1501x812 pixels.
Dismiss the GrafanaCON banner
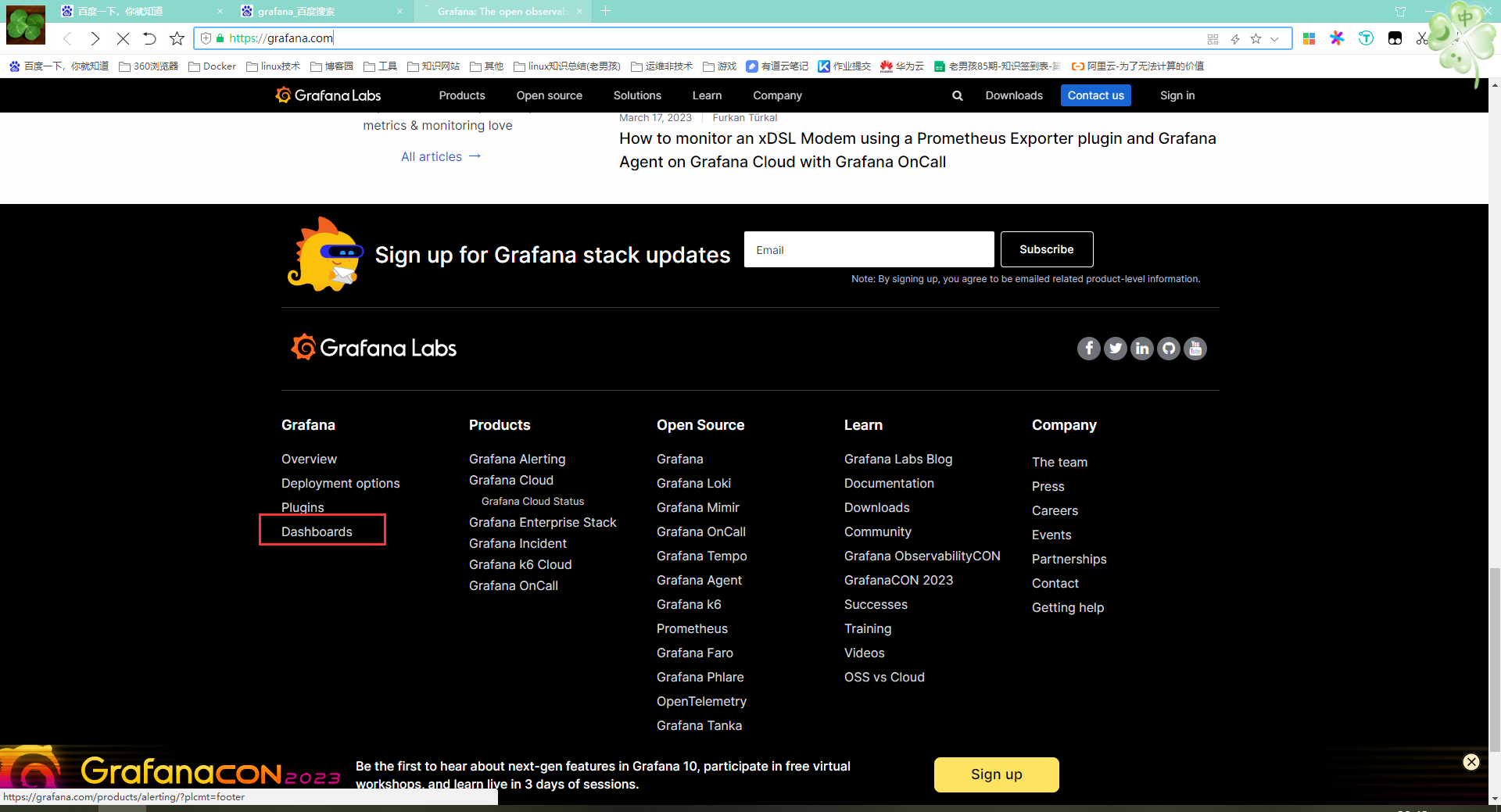click(1471, 762)
